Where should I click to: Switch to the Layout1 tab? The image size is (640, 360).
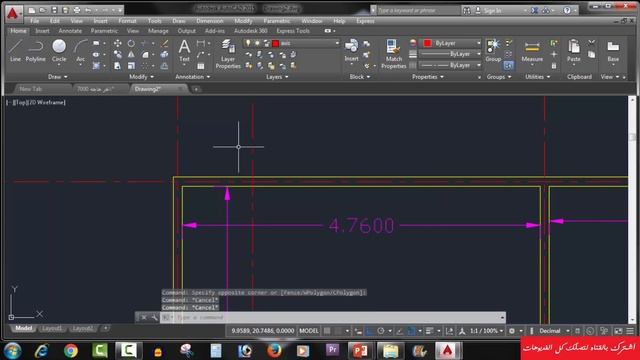[52, 329]
